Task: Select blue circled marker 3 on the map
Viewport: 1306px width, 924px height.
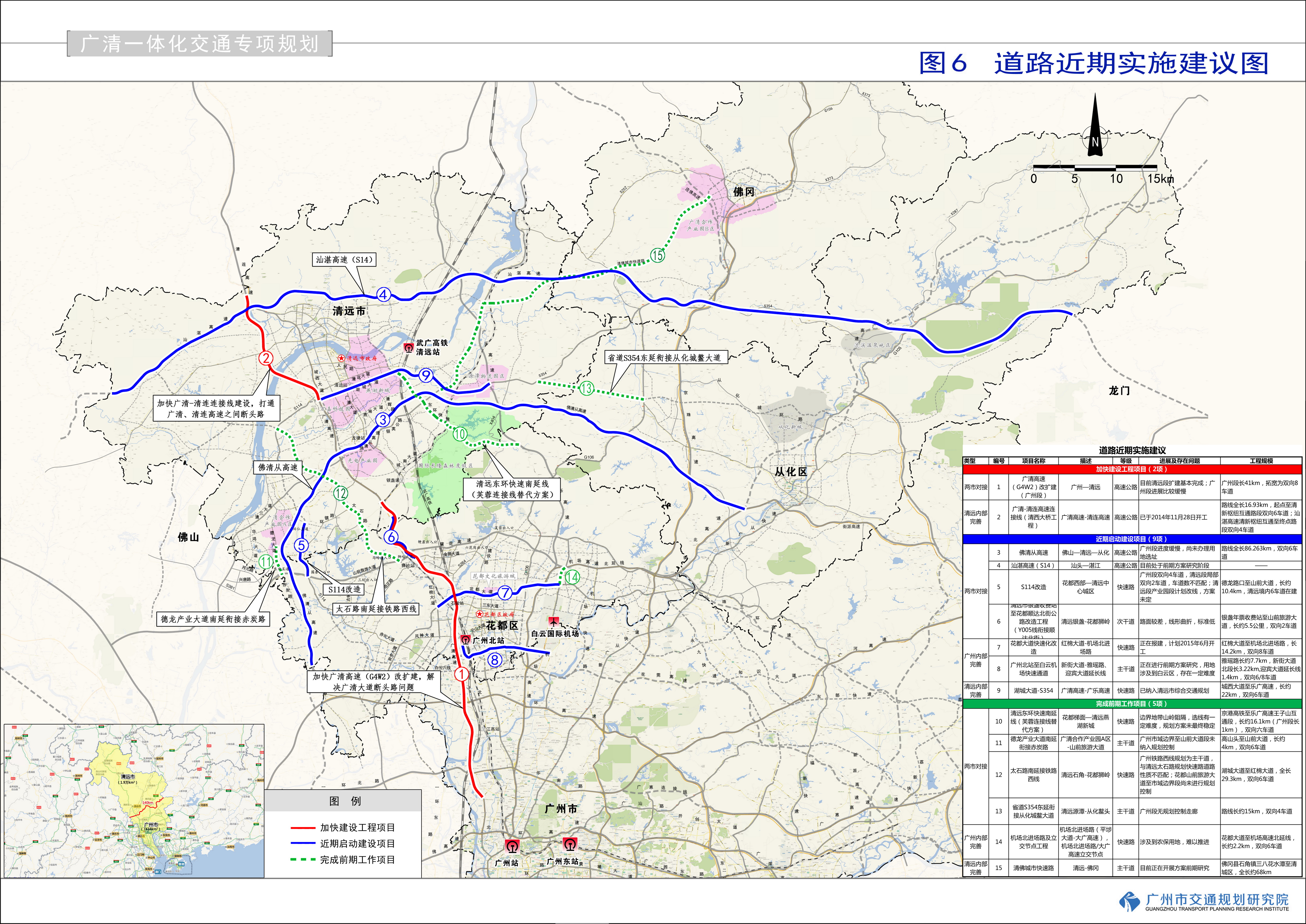Action: click(x=383, y=420)
